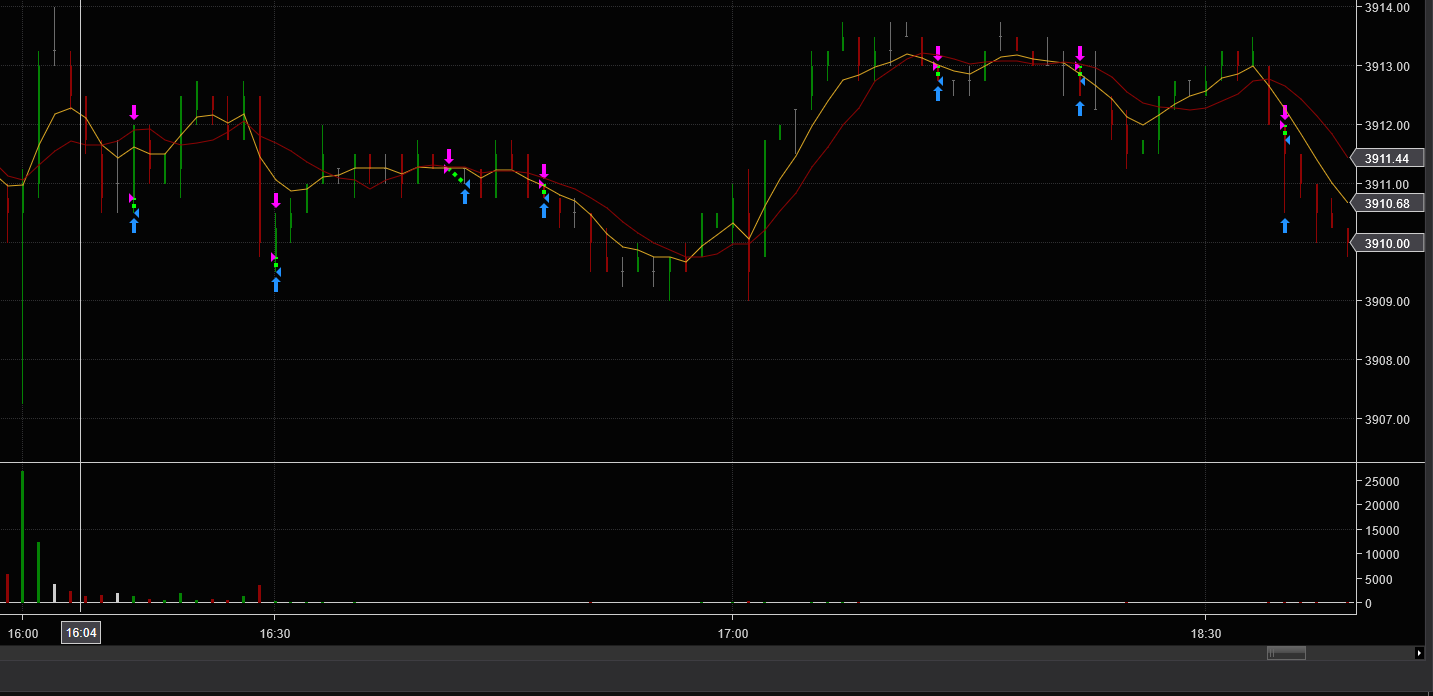
Task: Click the horizontal scrollbar thumb
Action: (x=1286, y=653)
